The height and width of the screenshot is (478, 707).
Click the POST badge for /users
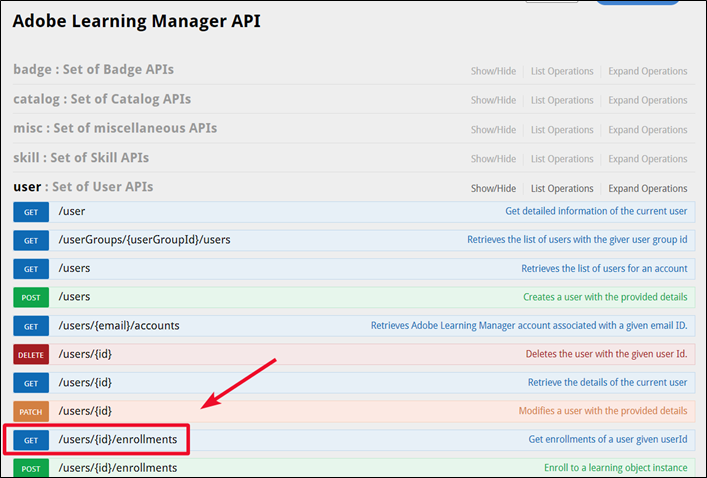30,298
